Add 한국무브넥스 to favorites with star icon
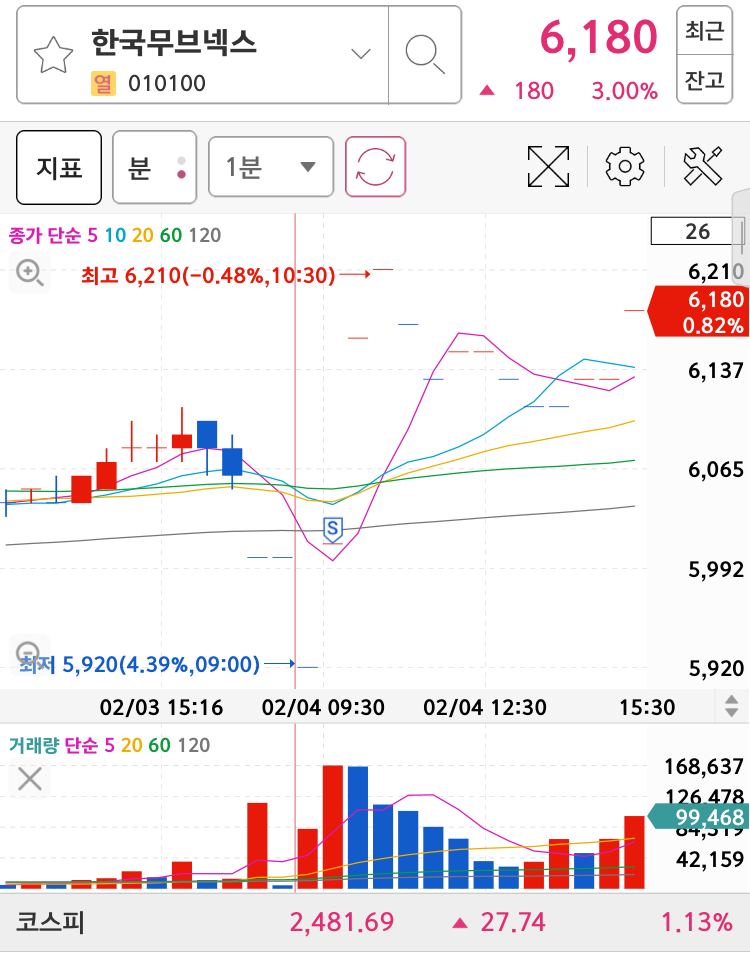 [x=53, y=55]
